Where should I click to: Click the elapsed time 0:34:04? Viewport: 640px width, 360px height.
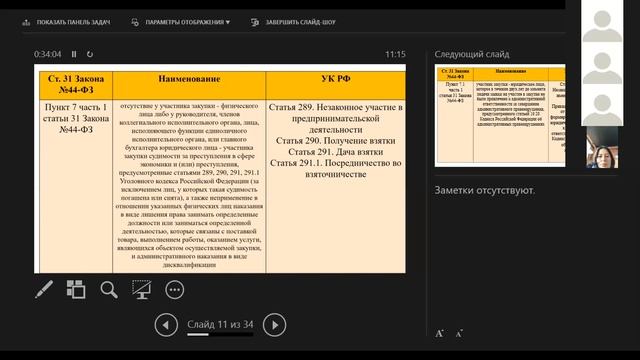tap(47, 54)
